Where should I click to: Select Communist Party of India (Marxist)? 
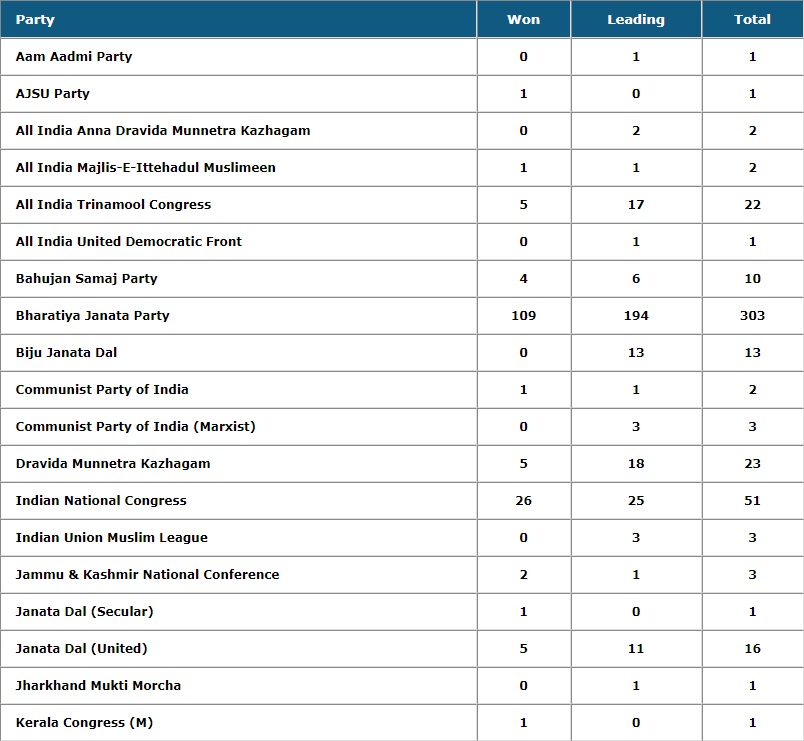(x=135, y=426)
